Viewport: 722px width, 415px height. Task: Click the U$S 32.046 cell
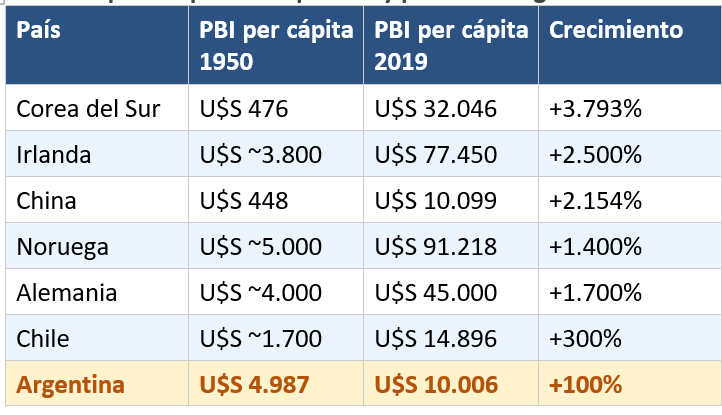pyautogui.click(x=436, y=108)
